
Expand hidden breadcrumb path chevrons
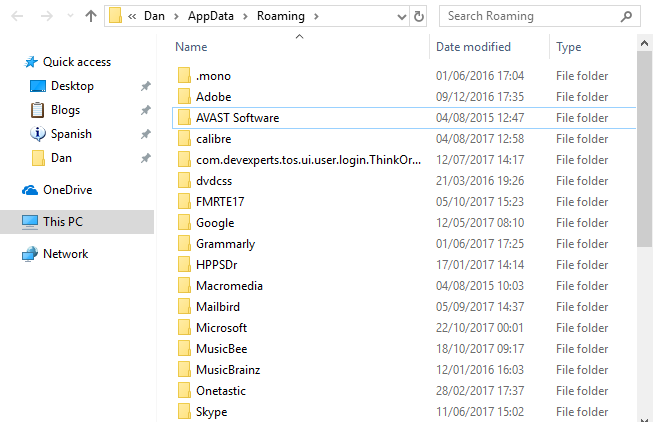(132, 16)
